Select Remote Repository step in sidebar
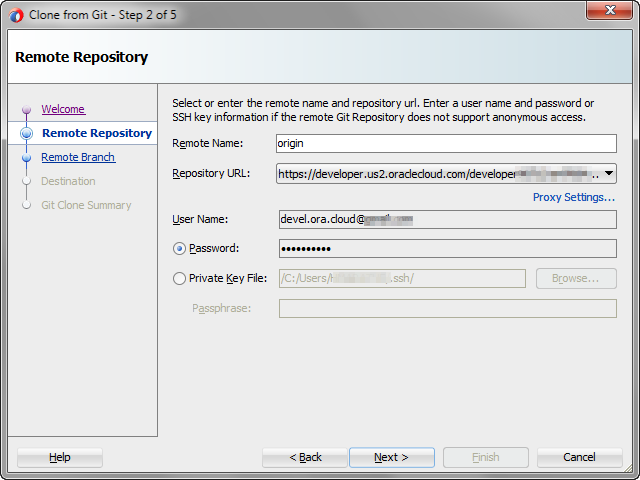 coord(97,133)
